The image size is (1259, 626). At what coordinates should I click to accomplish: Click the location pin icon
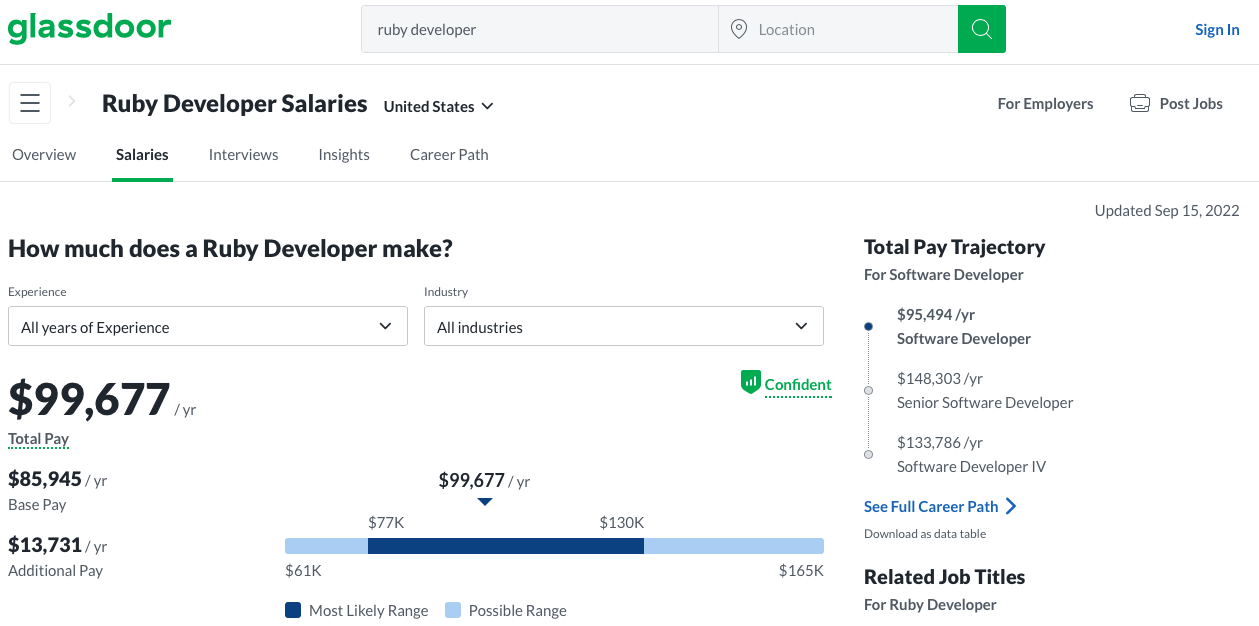(739, 29)
